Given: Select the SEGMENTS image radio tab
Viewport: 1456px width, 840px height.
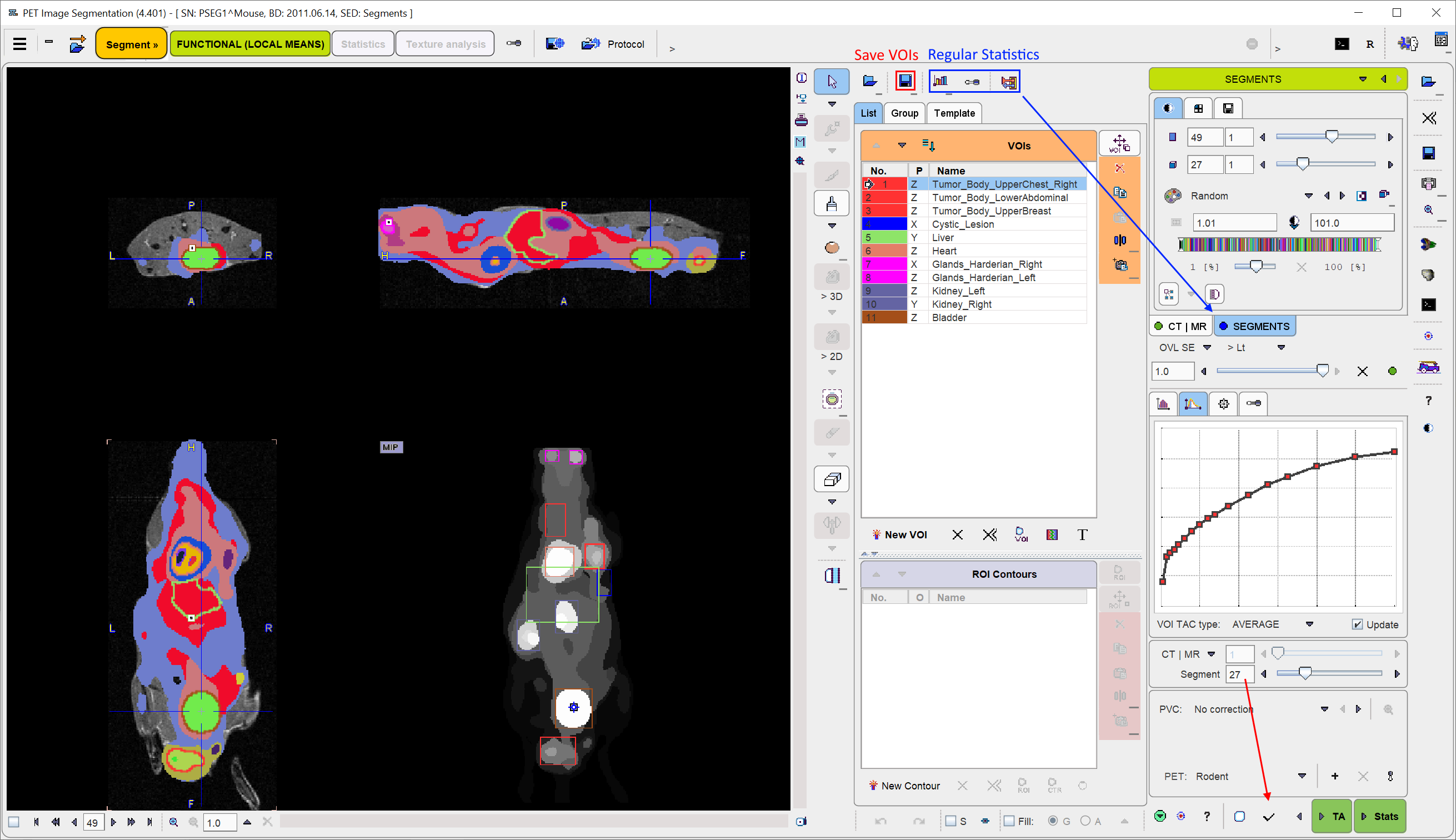Looking at the screenshot, I should (x=1254, y=326).
